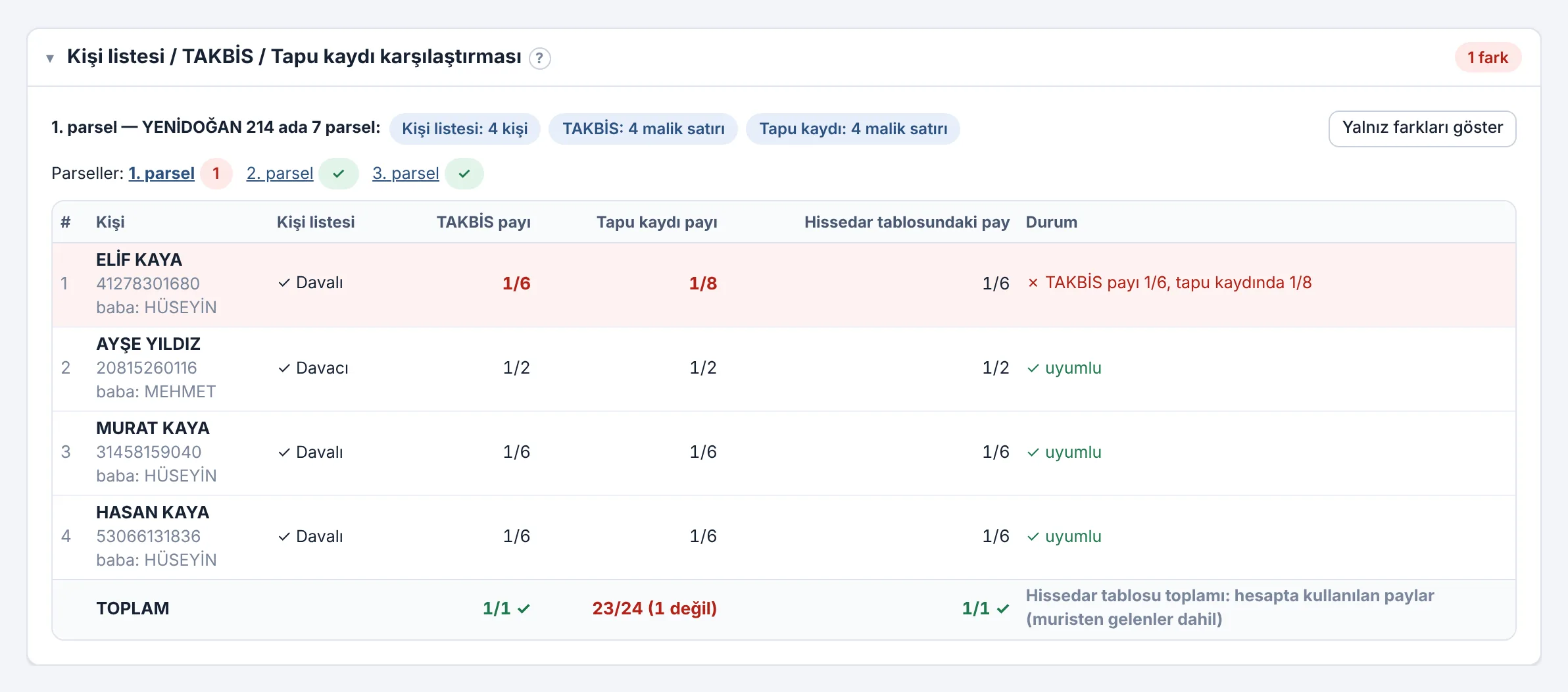
Task: Click the green check beside Hissedar total 1/1
Action: [x=1002, y=609]
